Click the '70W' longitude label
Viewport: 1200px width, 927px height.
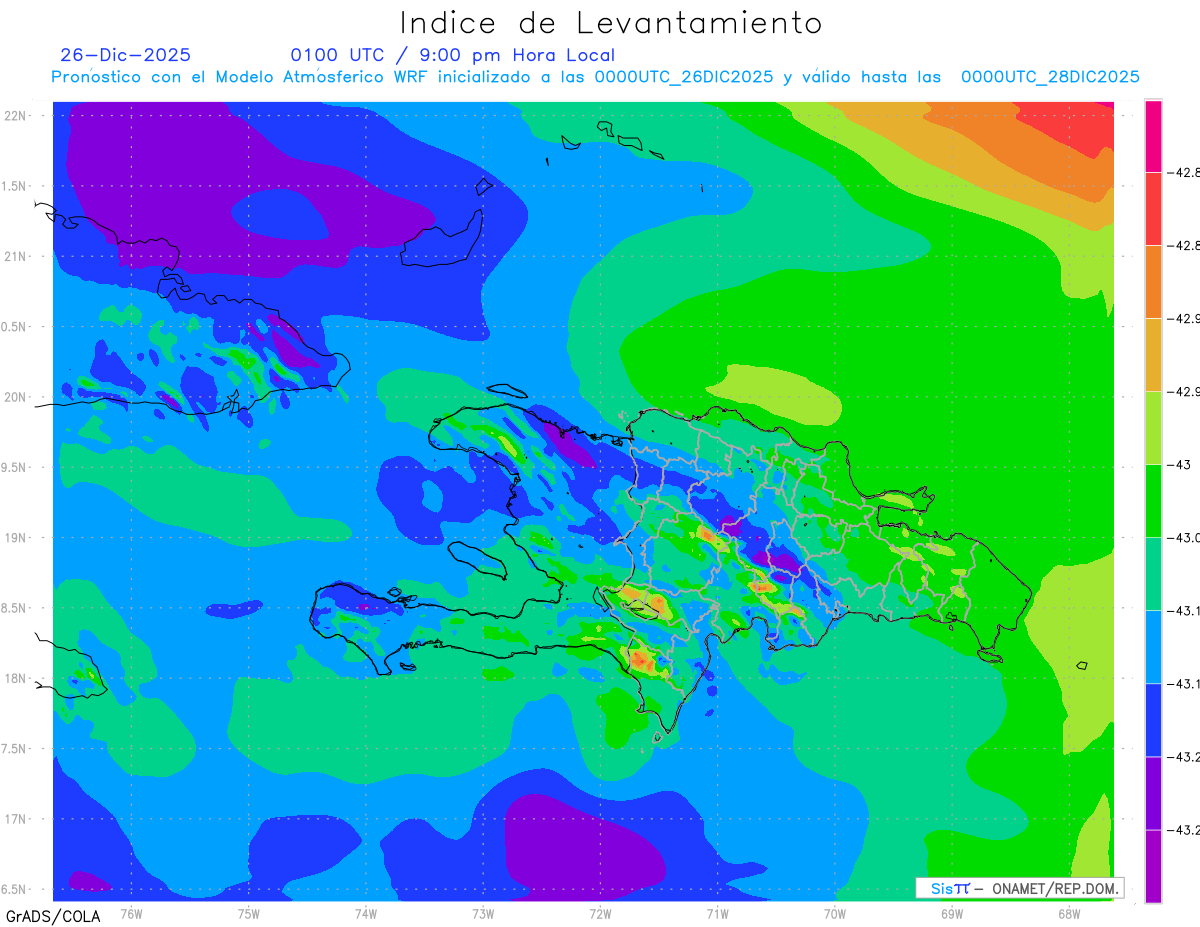(x=835, y=913)
